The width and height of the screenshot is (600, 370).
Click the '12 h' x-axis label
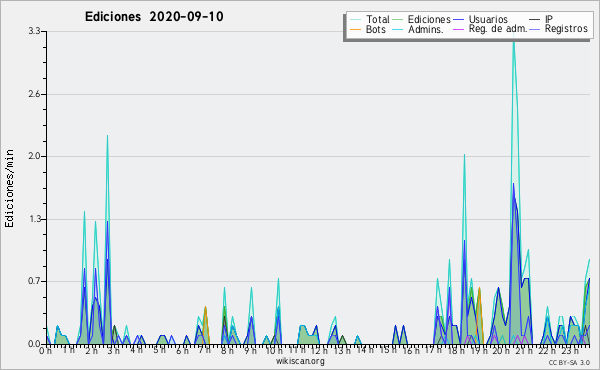coord(319,351)
